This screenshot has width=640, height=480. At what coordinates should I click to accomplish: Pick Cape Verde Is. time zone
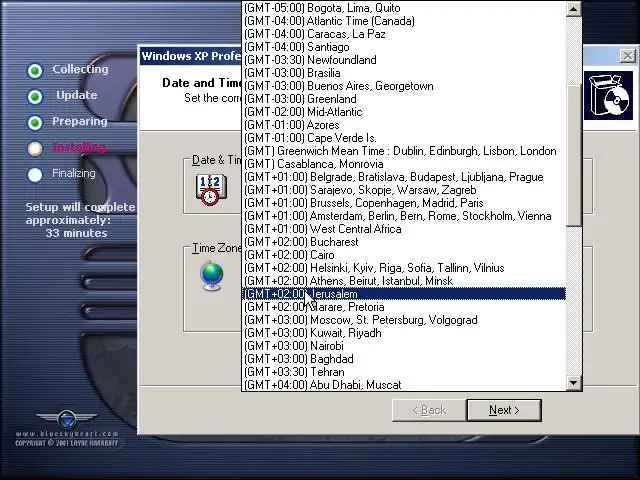pos(404,138)
